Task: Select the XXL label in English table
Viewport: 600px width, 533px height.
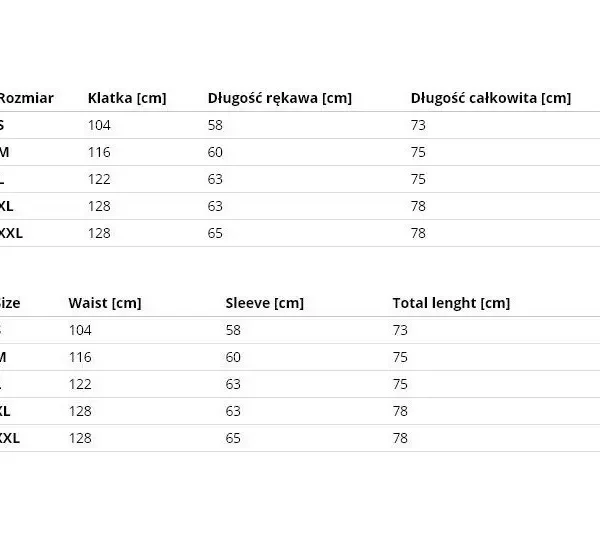Action: point(10,438)
